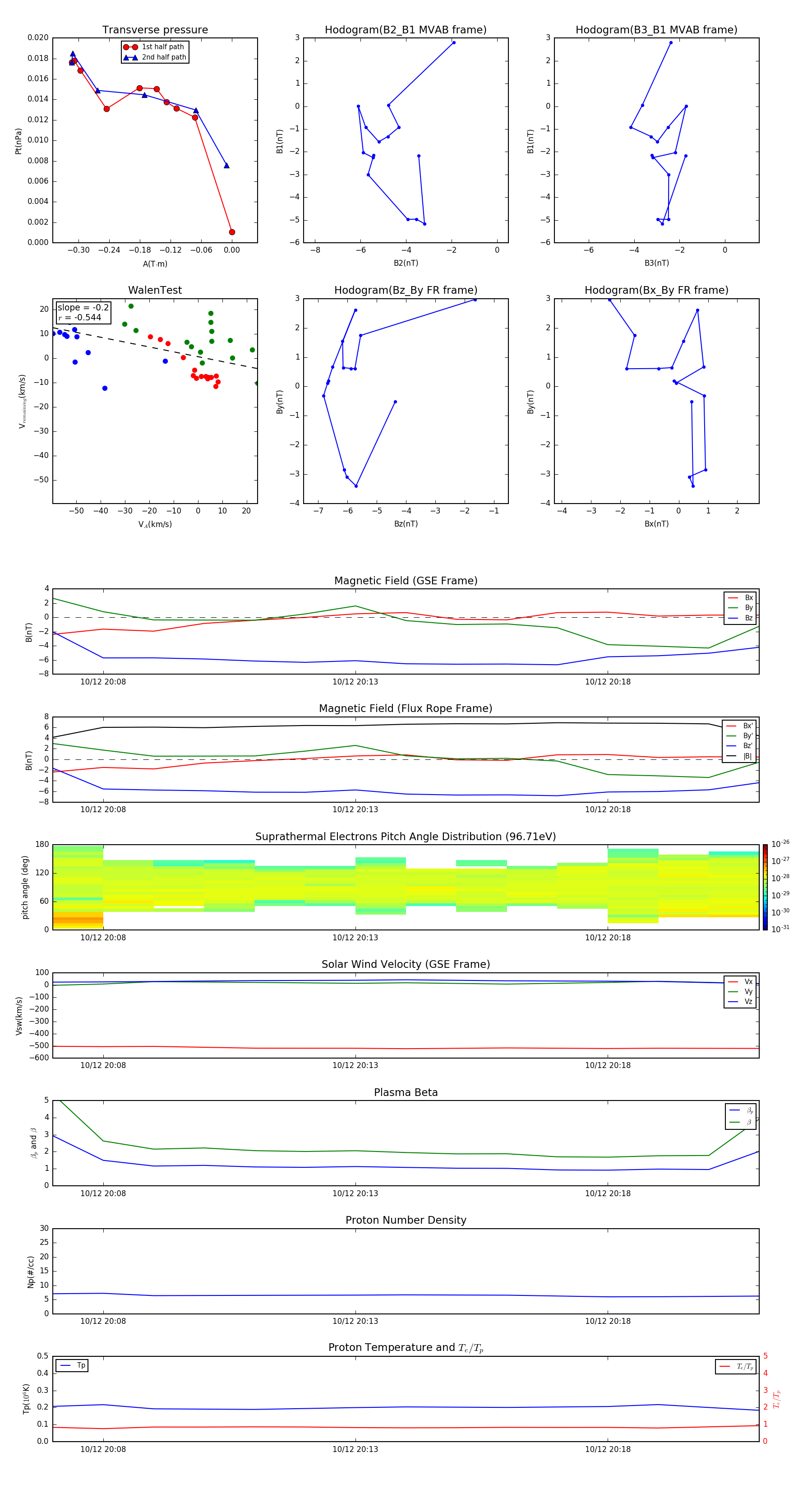
Task: Click the "V_A(km/s)" x-axis label
Action: 155,524
